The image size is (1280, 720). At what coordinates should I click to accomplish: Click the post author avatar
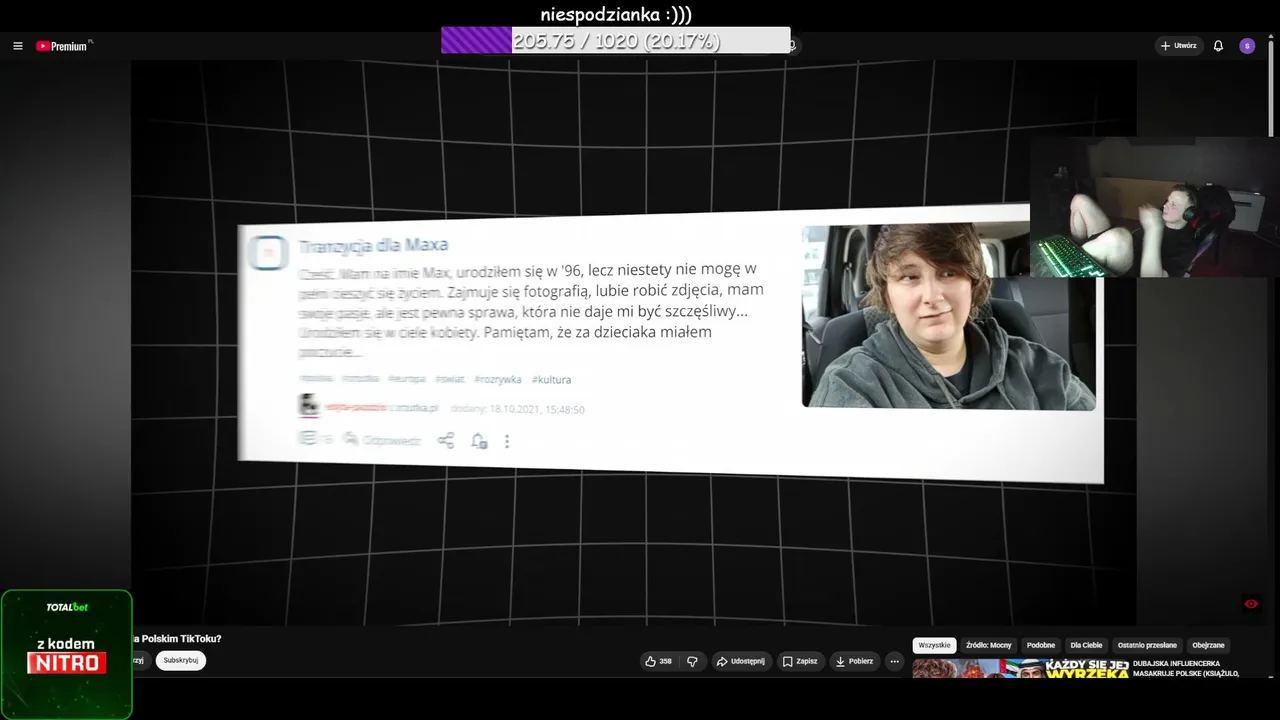point(309,405)
